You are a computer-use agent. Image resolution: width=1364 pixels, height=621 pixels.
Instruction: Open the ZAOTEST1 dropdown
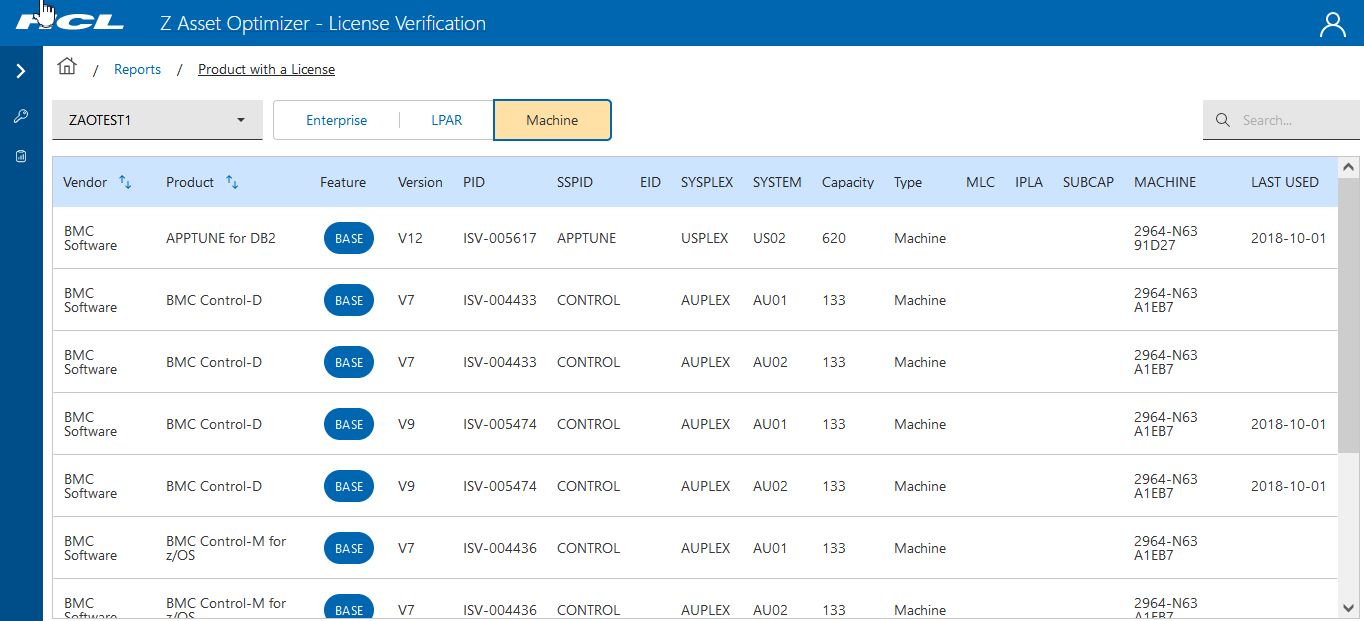[x=157, y=120]
